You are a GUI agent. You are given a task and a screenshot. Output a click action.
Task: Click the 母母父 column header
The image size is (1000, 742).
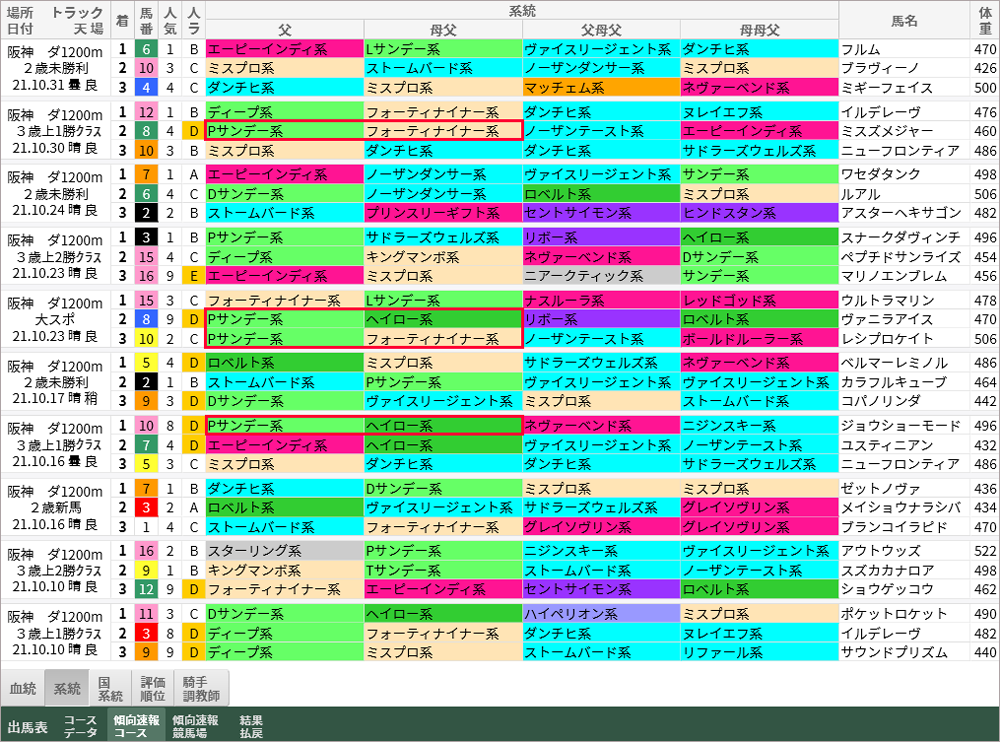pyautogui.click(x=759, y=29)
